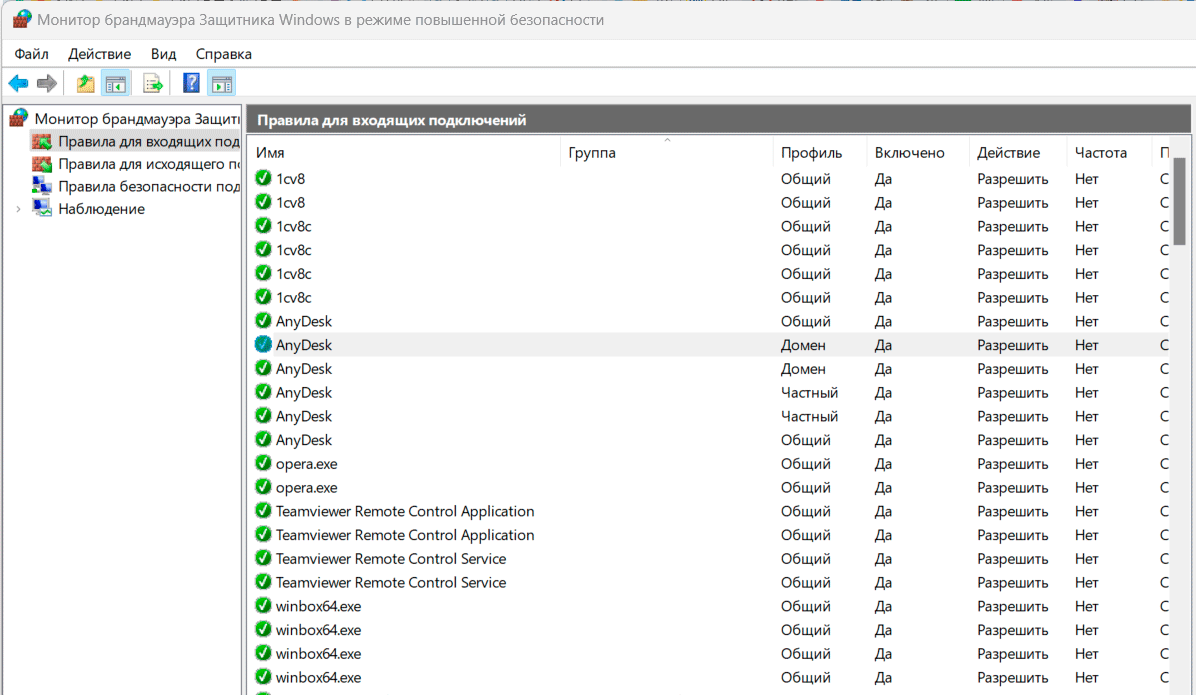1196x695 pixels.
Task: Expand the Наблюдение tree node
Action: pos(18,209)
